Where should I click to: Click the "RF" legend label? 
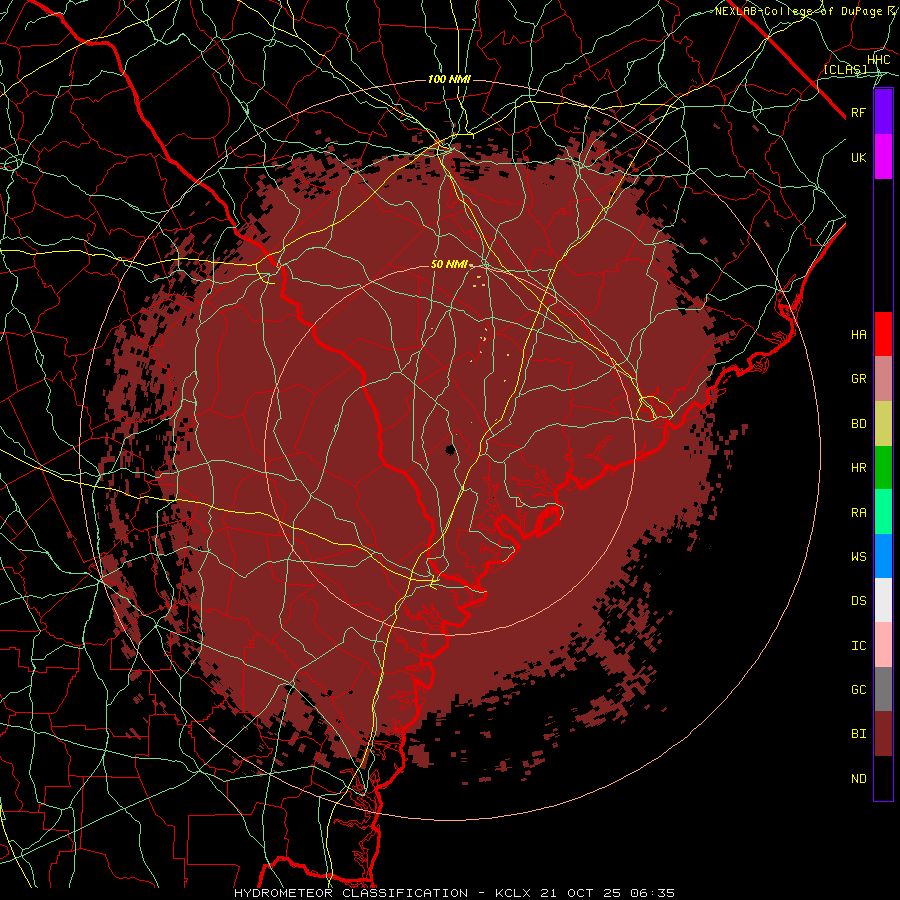pos(859,113)
